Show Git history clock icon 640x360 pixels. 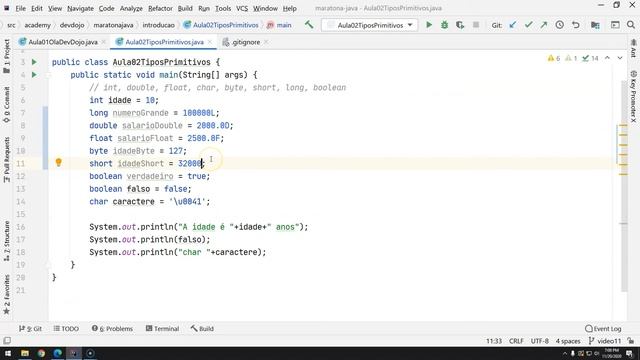pyautogui.click(x=560, y=25)
